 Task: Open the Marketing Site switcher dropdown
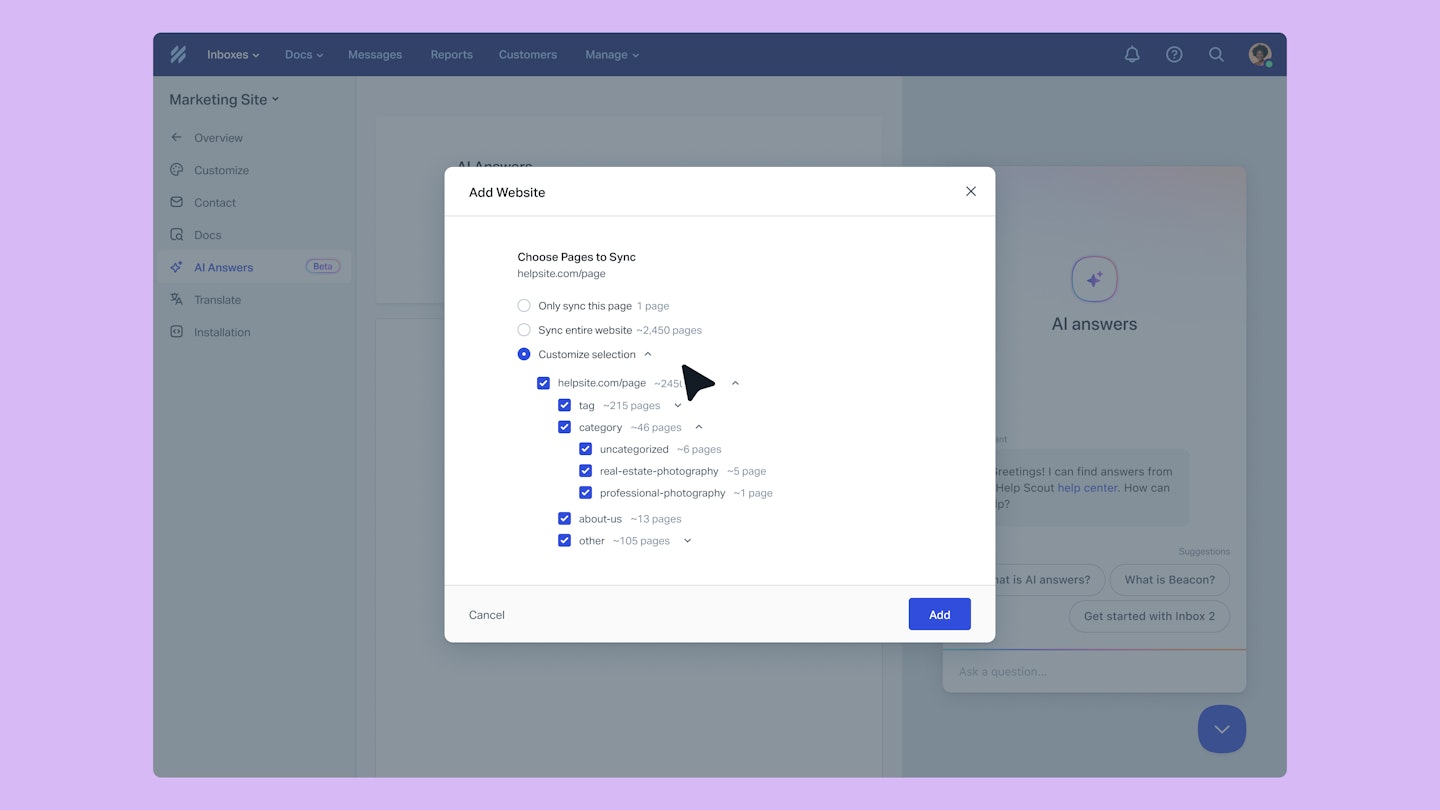224,99
